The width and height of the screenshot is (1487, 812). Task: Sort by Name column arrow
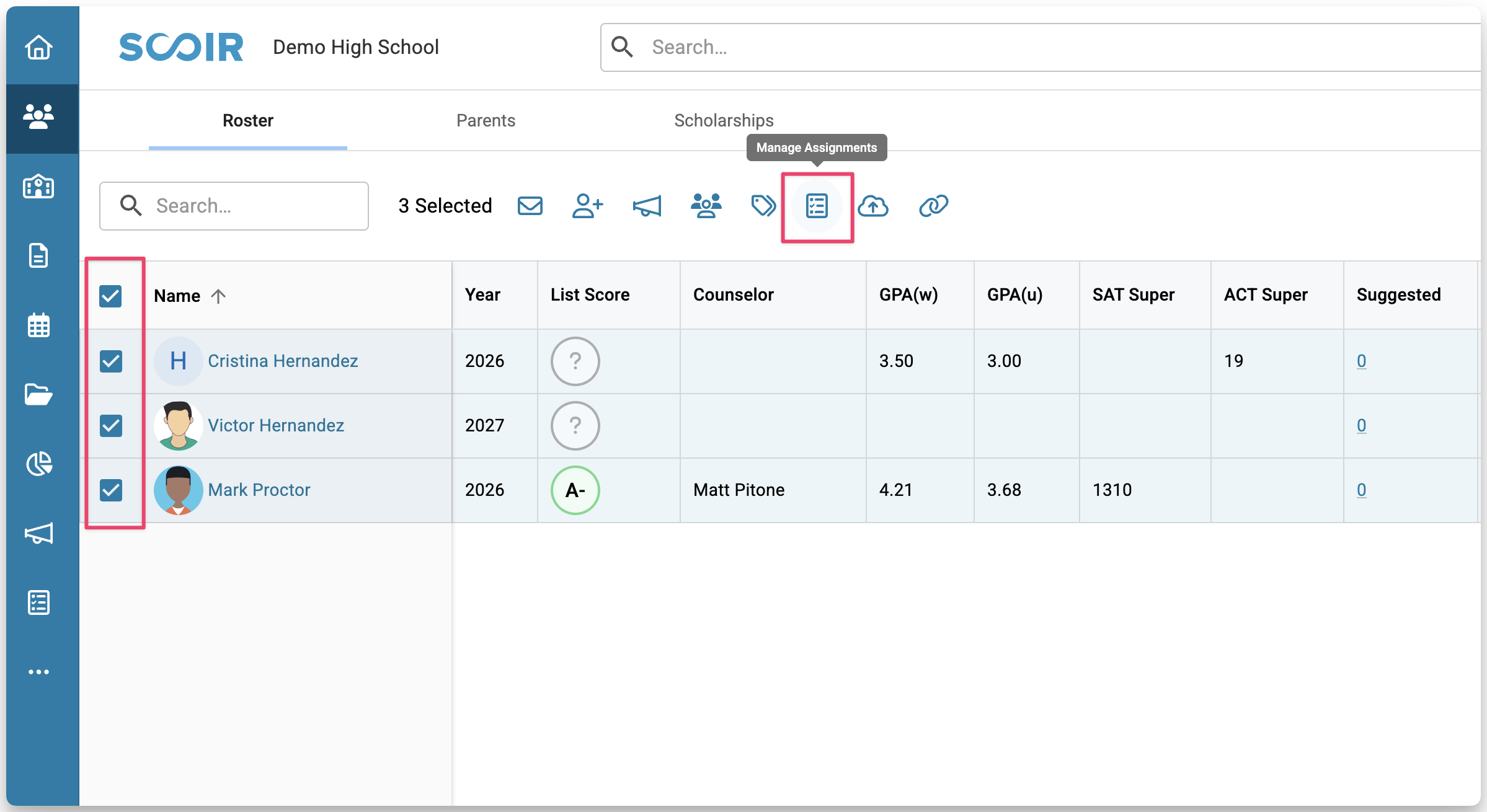click(218, 296)
